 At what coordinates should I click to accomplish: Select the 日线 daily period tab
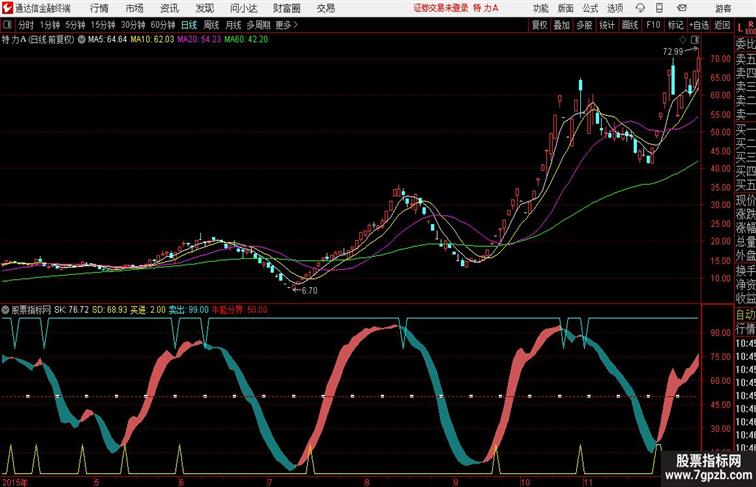(189, 25)
